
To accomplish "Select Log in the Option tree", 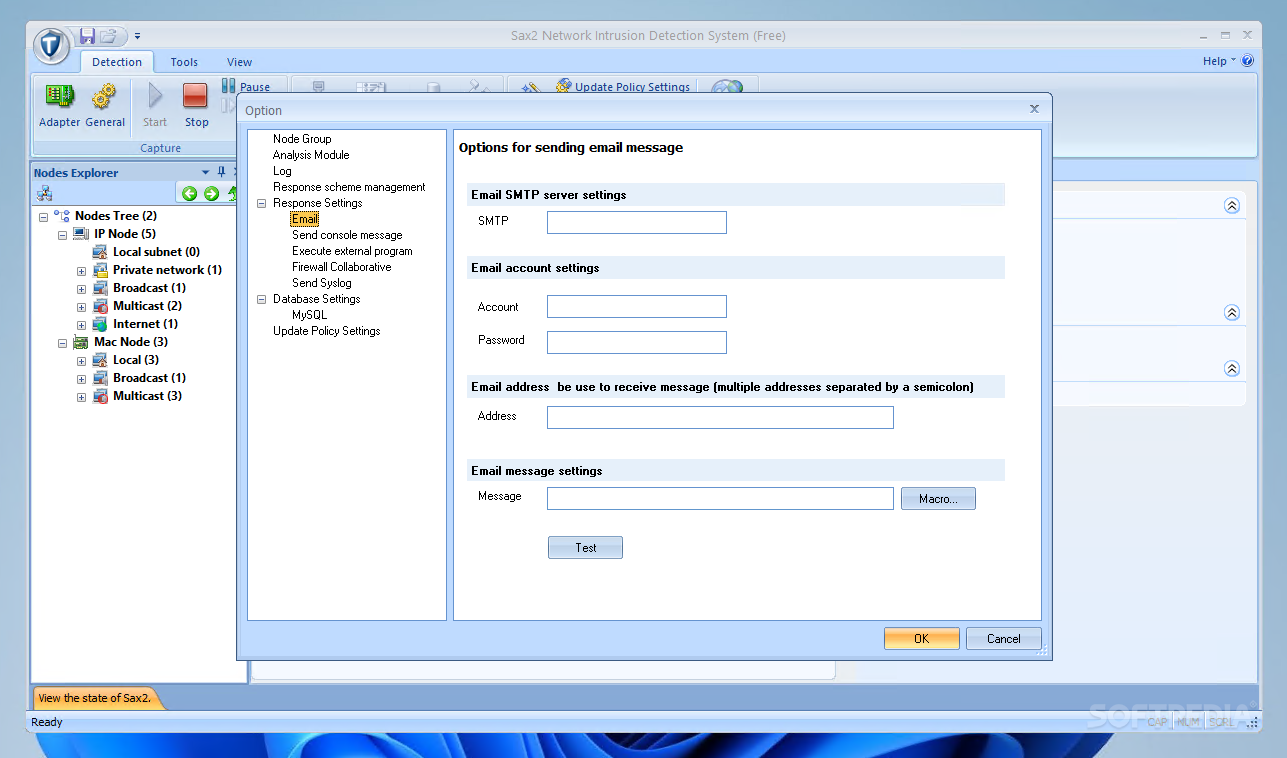I will (x=282, y=171).
